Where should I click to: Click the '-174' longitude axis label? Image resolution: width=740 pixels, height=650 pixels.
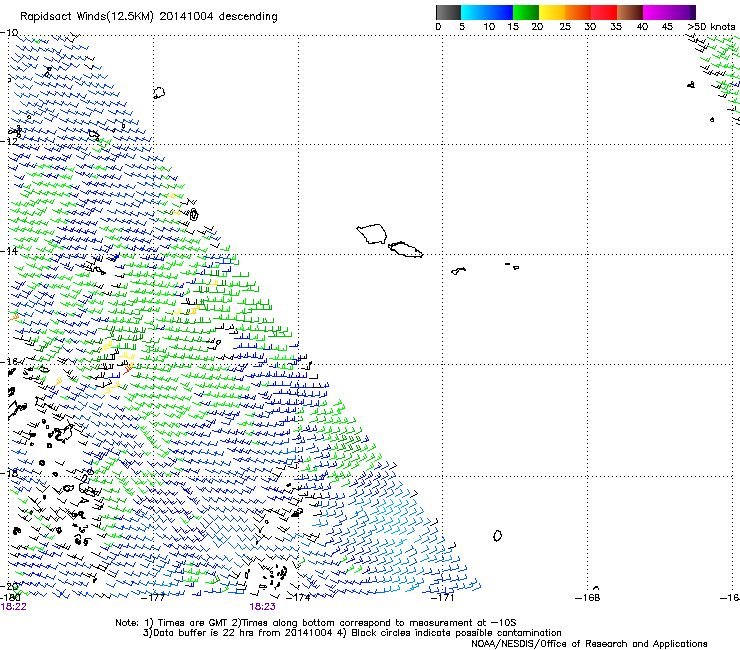pos(298,598)
